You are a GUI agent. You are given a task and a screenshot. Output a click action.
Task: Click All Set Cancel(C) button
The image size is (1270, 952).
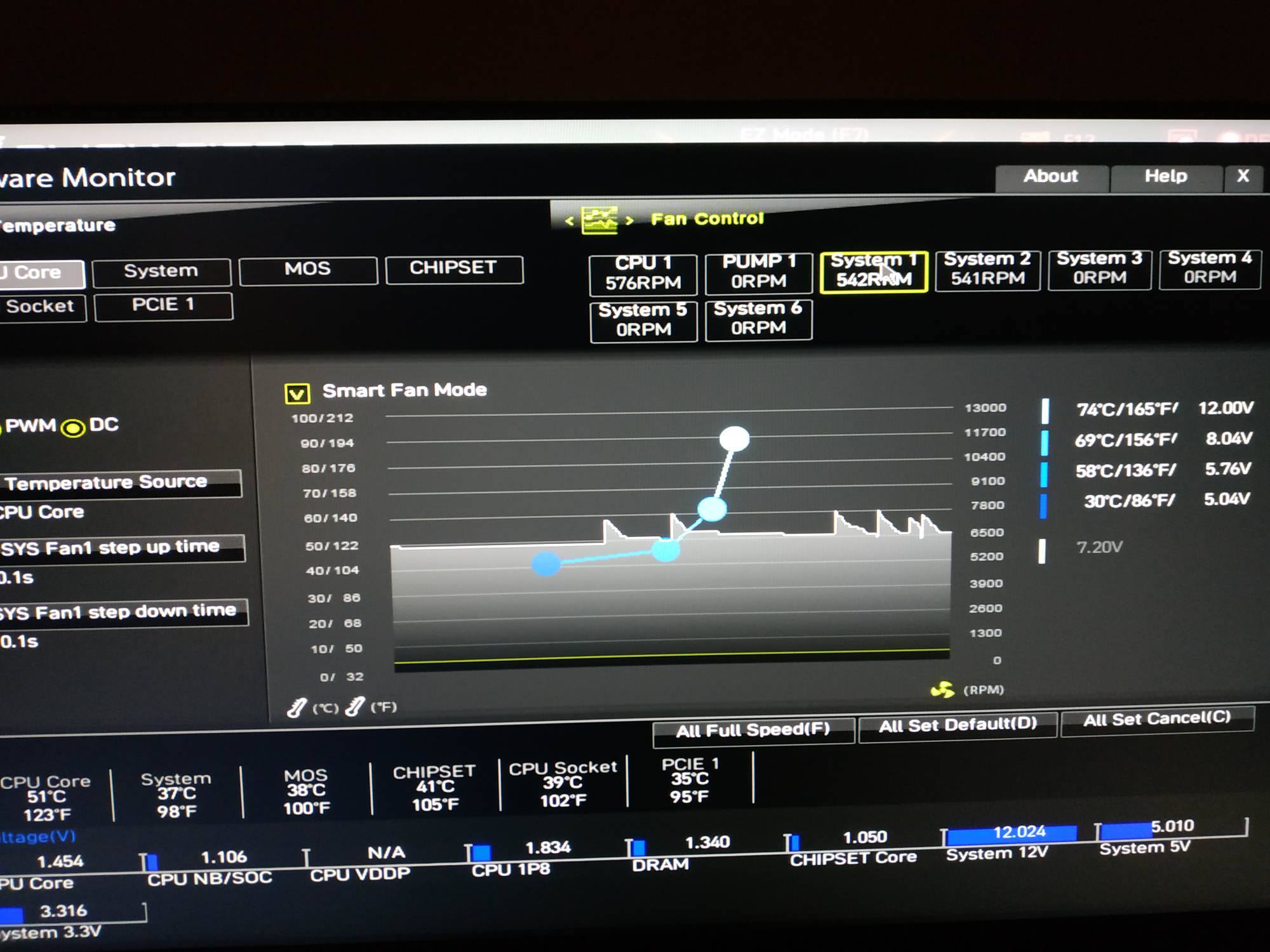[1158, 720]
